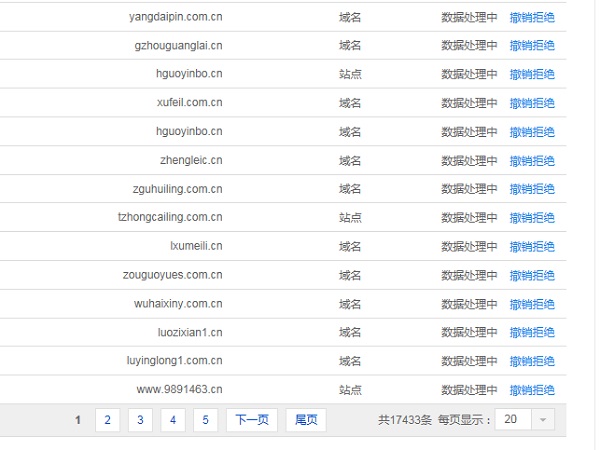Click 撤销拒绝 for zhengleic.cn
This screenshot has width=600, height=450.
click(x=532, y=161)
